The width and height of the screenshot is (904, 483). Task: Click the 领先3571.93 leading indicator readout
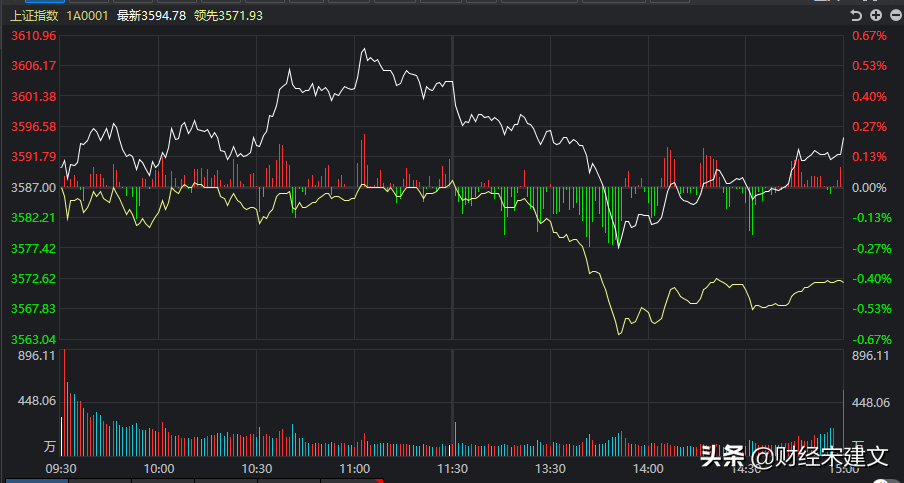pos(228,16)
